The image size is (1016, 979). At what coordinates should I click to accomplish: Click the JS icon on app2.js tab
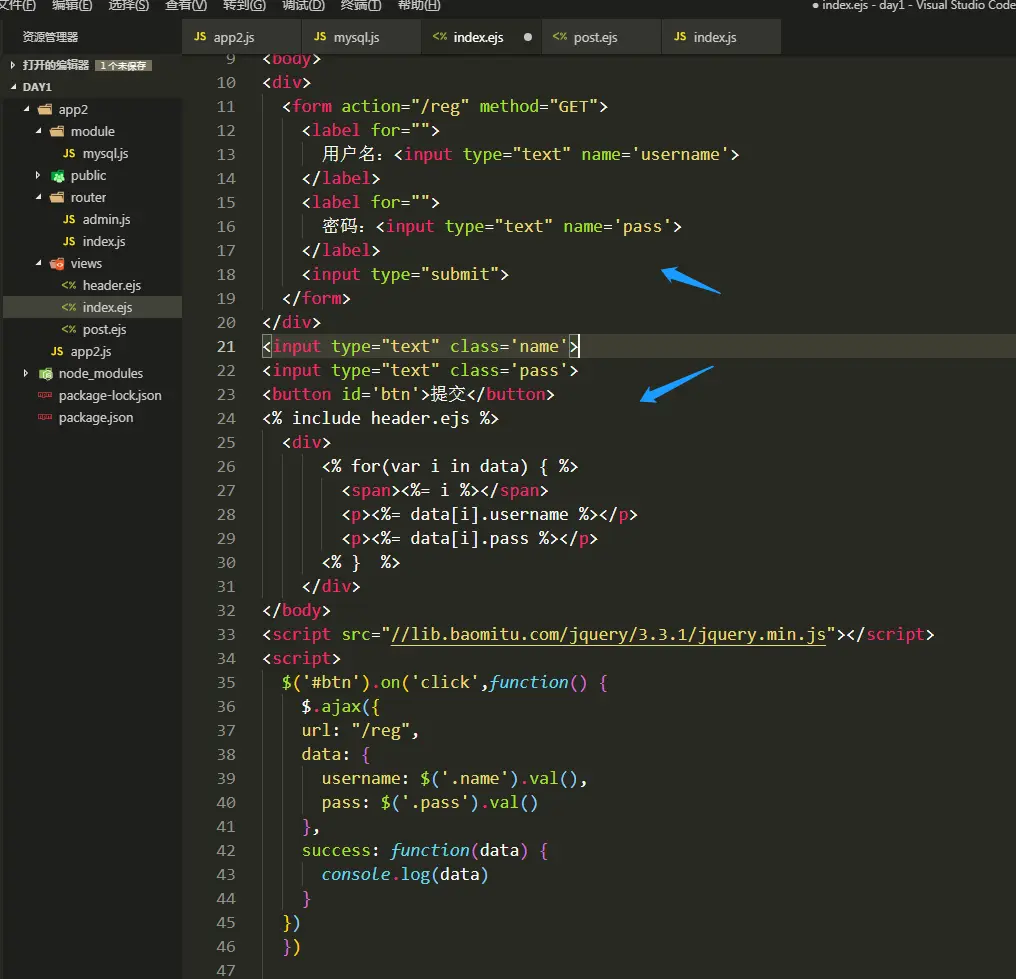pyautogui.click(x=200, y=36)
